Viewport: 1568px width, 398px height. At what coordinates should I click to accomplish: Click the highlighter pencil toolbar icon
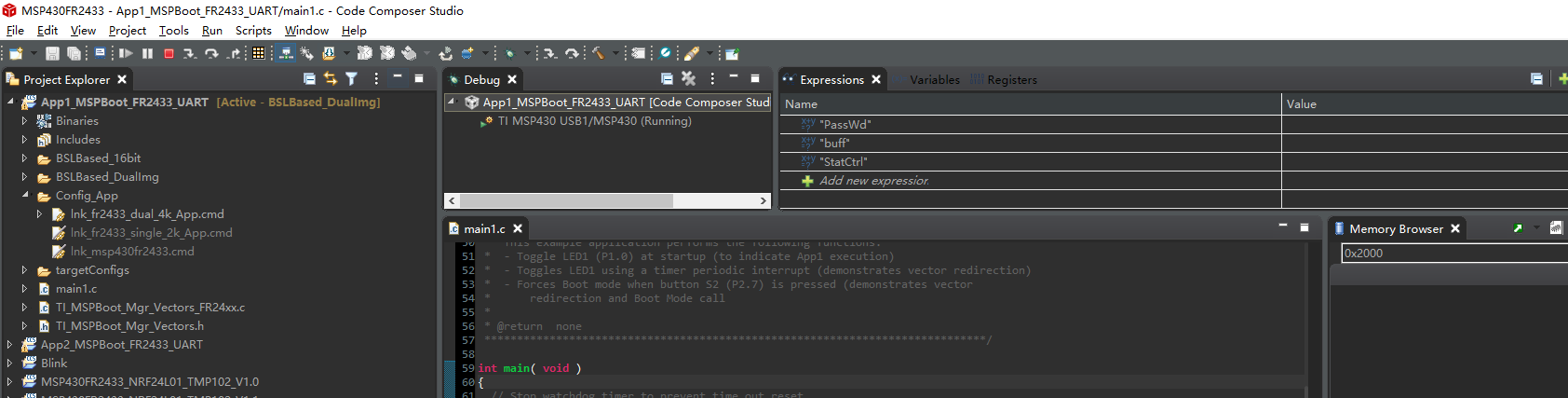click(692, 53)
